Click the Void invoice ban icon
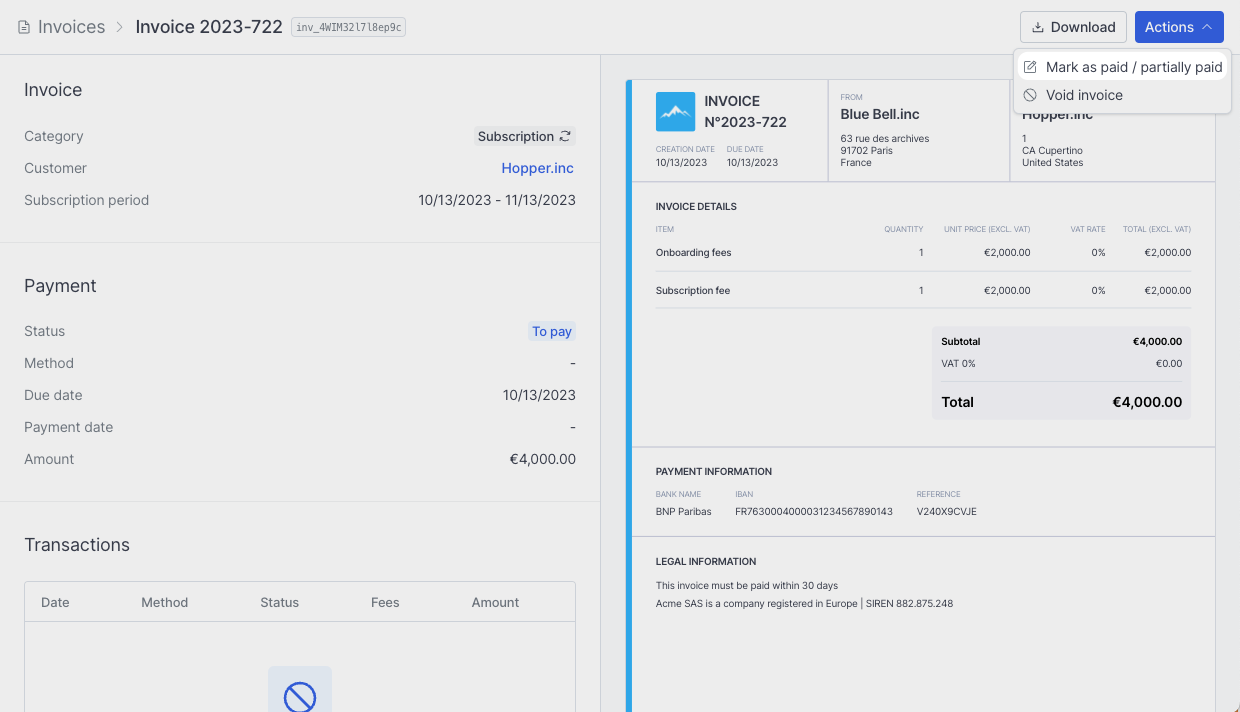Screen dimensions: 1240x712 (1030, 95)
